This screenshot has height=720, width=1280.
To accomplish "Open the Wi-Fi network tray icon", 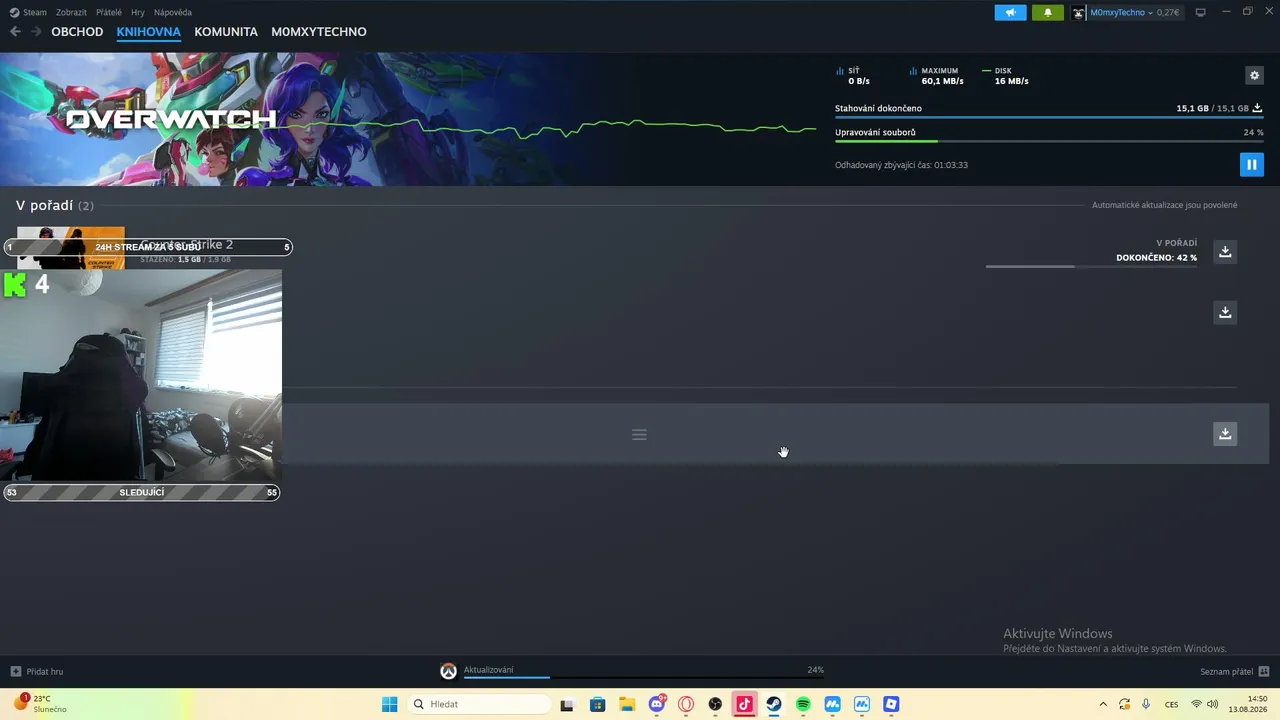I will click(x=1196, y=704).
